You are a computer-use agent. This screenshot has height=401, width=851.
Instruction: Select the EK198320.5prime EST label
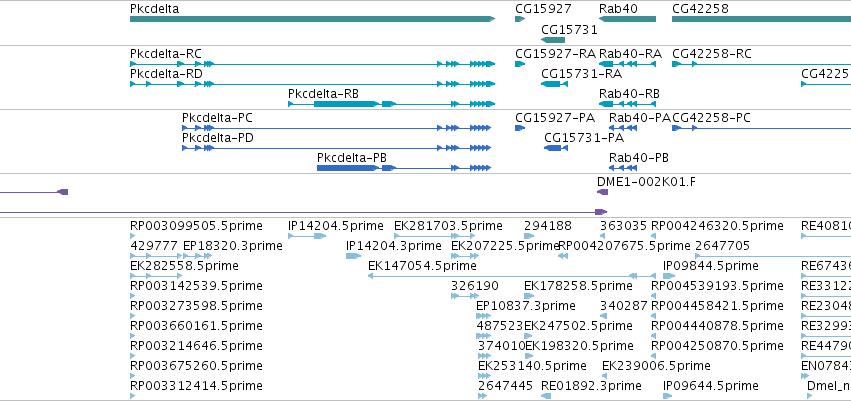(x=579, y=346)
